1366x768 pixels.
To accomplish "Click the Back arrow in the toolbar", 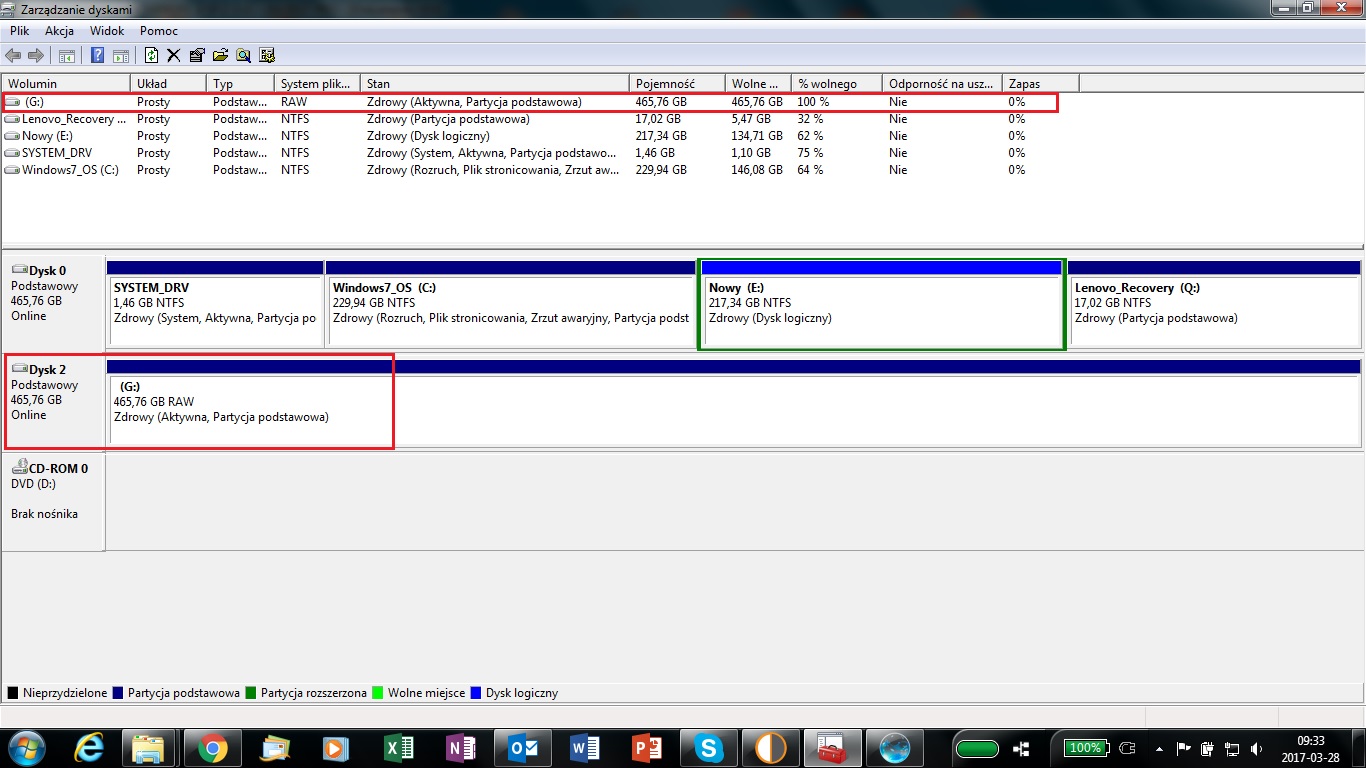I will [14, 55].
